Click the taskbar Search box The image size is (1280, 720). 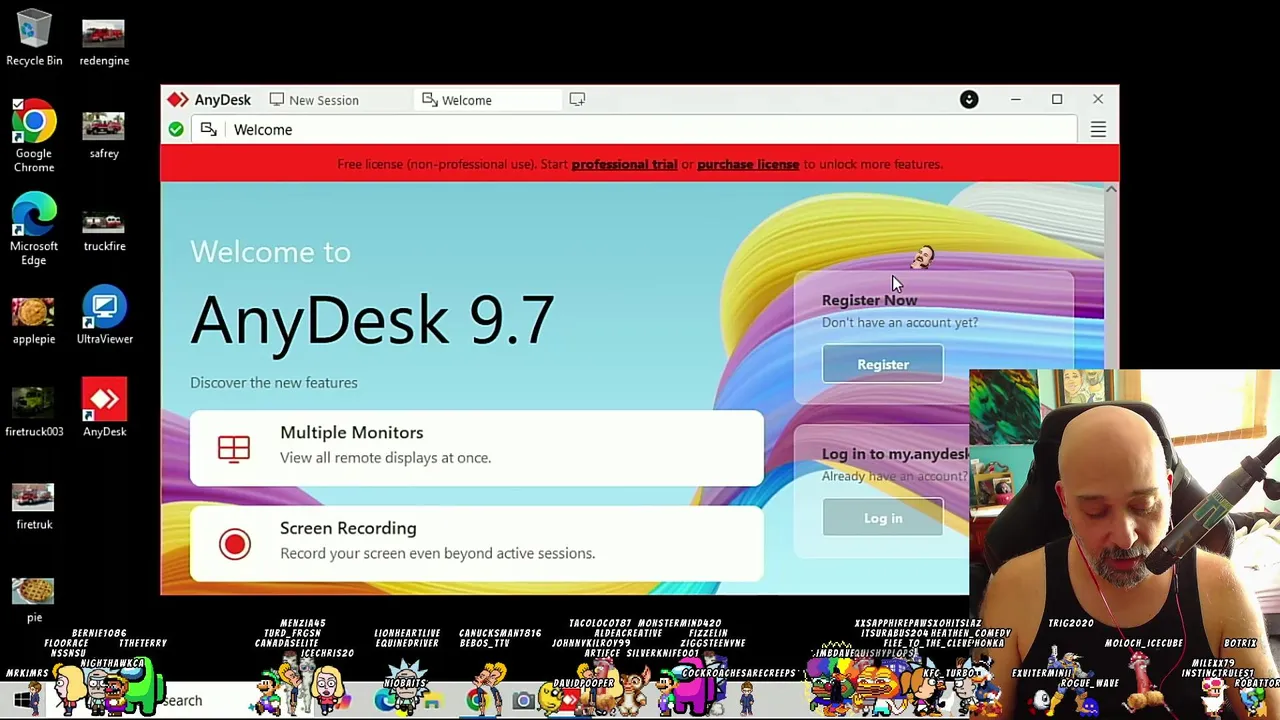point(182,701)
